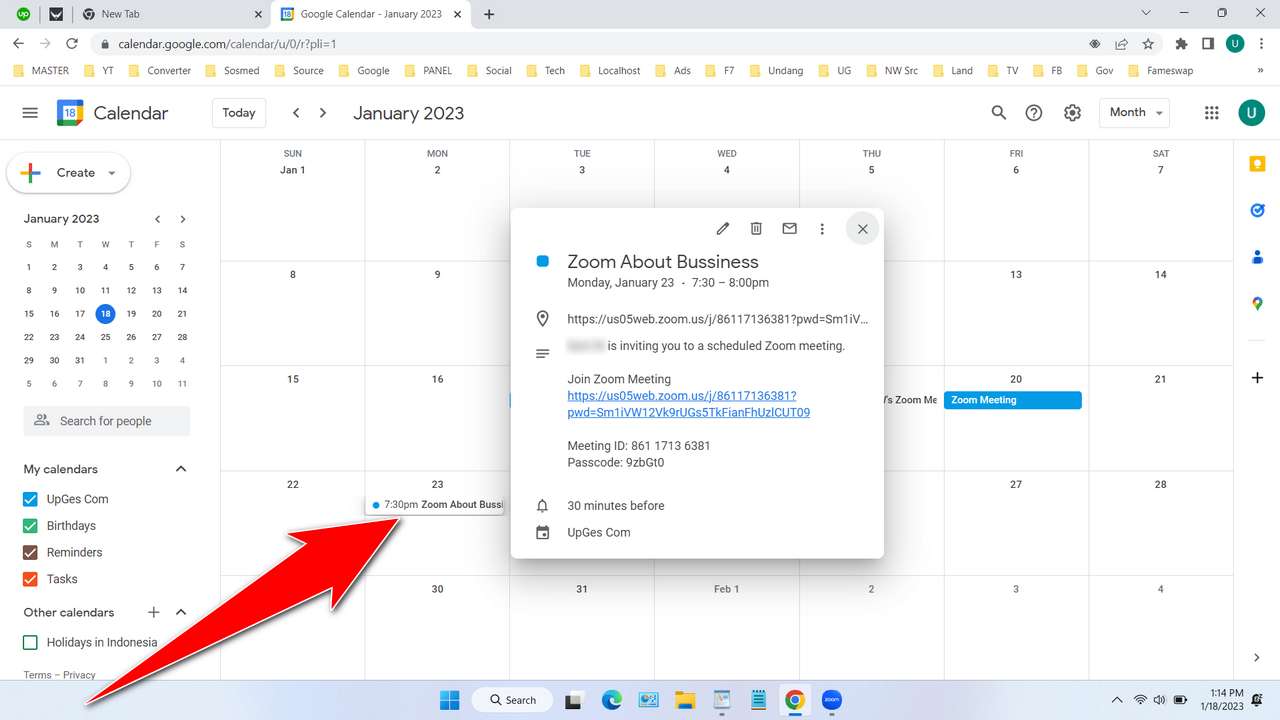Open the main menu hamburger icon
Screen dimensions: 1280x720
(30, 113)
